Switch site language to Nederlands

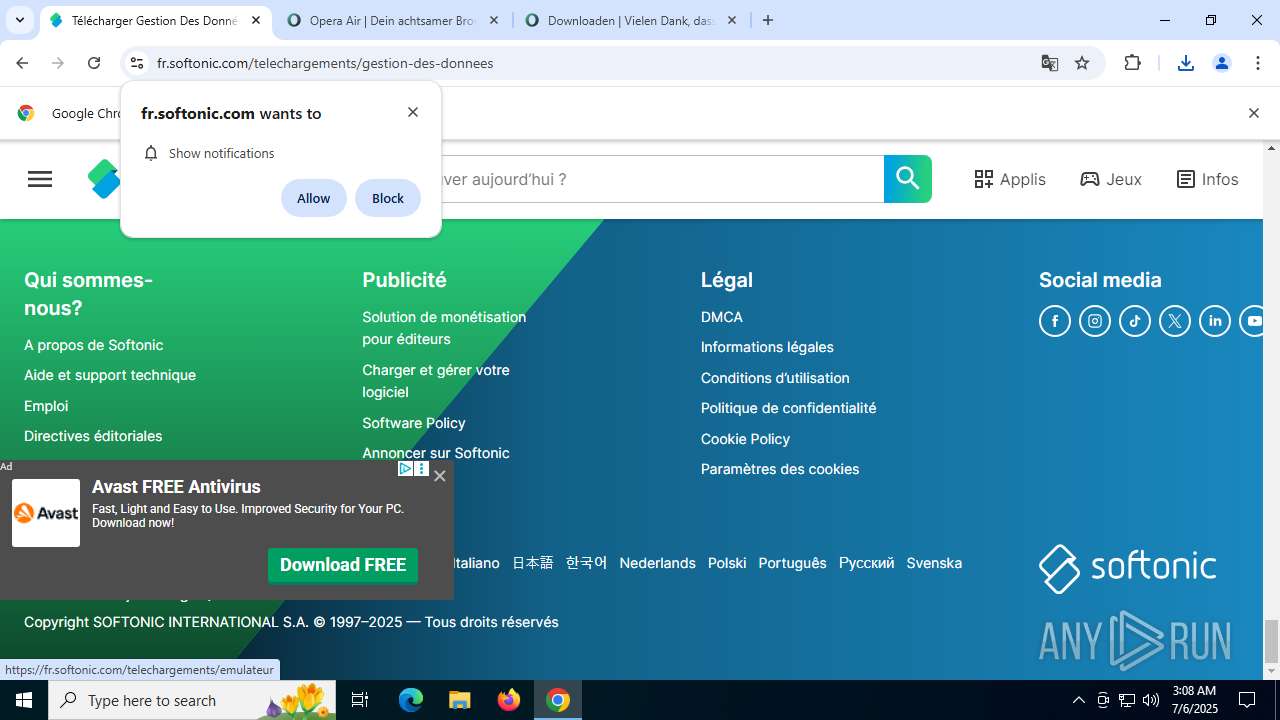pyautogui.click(x=657, y=563)
